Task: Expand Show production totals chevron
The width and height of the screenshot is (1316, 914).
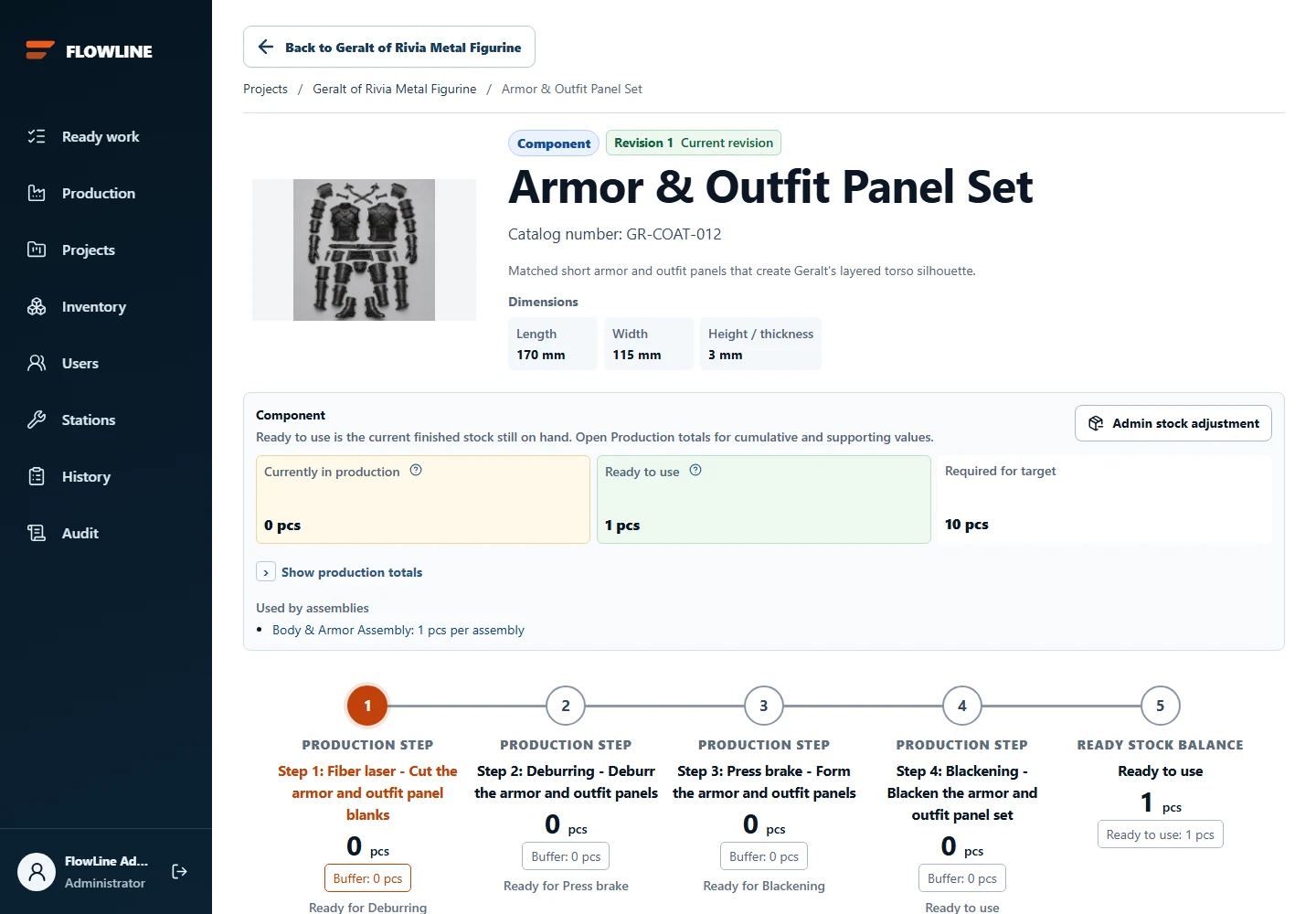Action: pyautogui.click(x=265, y=572)
